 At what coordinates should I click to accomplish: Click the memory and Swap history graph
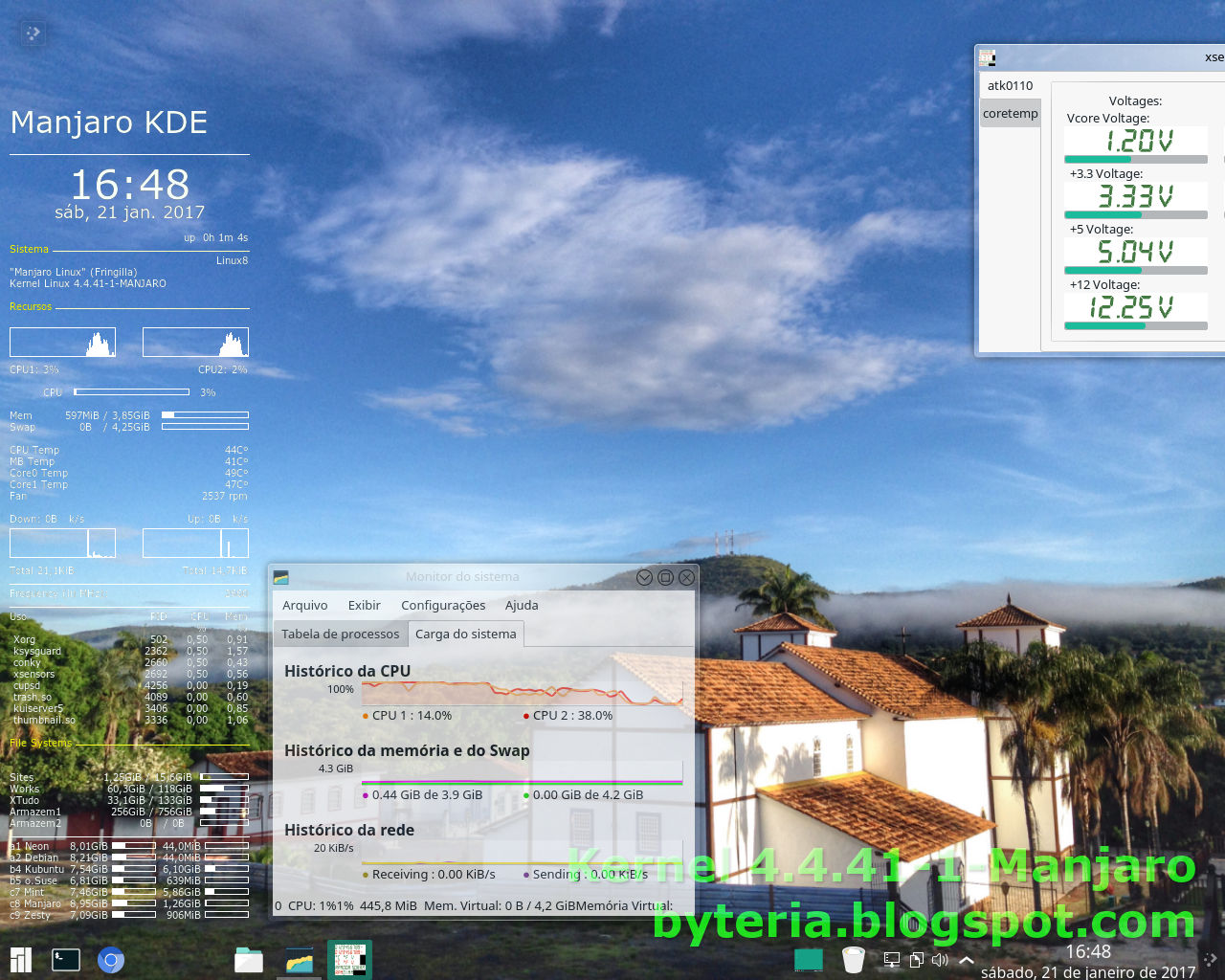pyautogui.click(x=522, y=772)
